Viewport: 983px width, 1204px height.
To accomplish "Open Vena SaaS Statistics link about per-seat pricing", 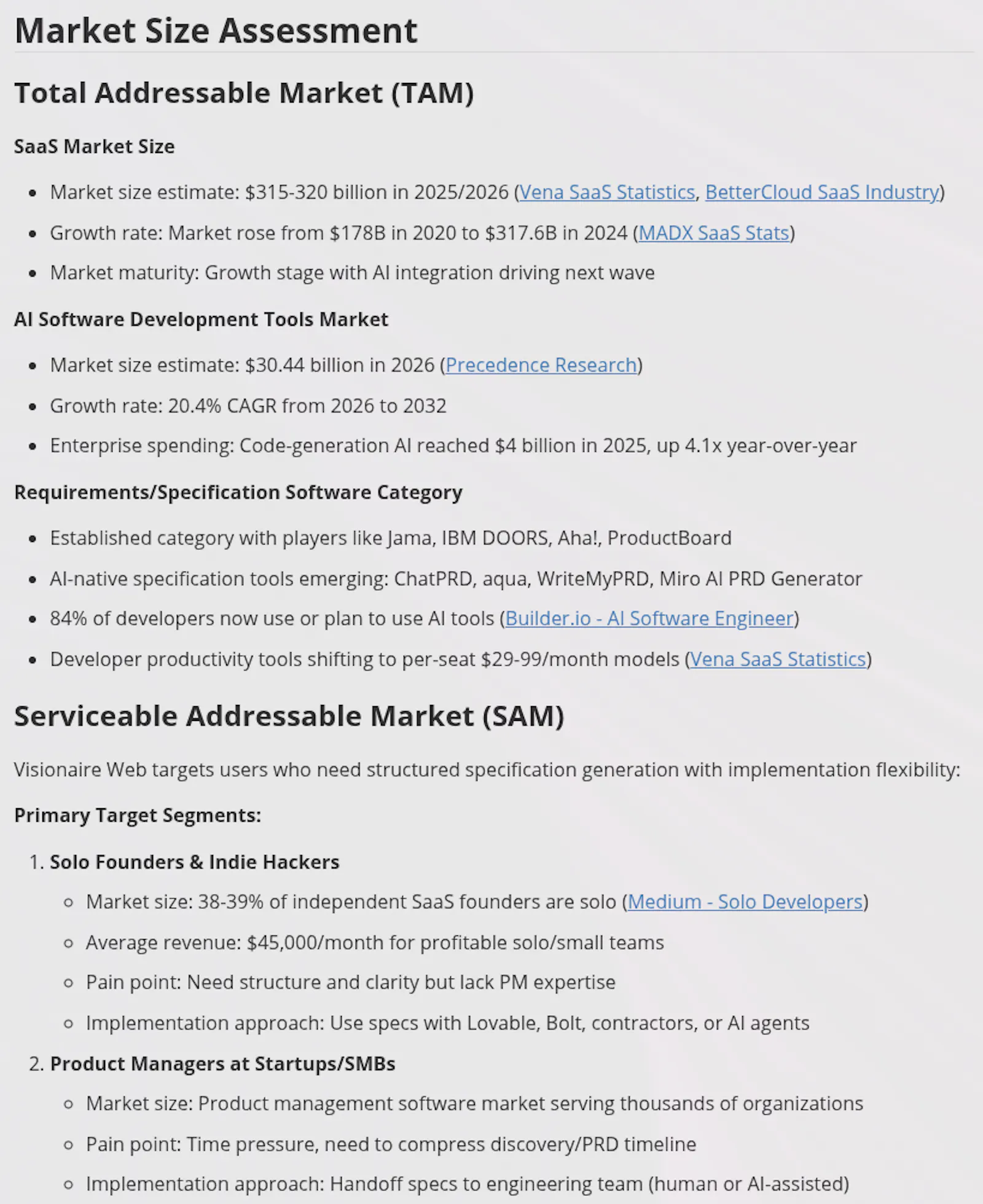I will 778,659.
